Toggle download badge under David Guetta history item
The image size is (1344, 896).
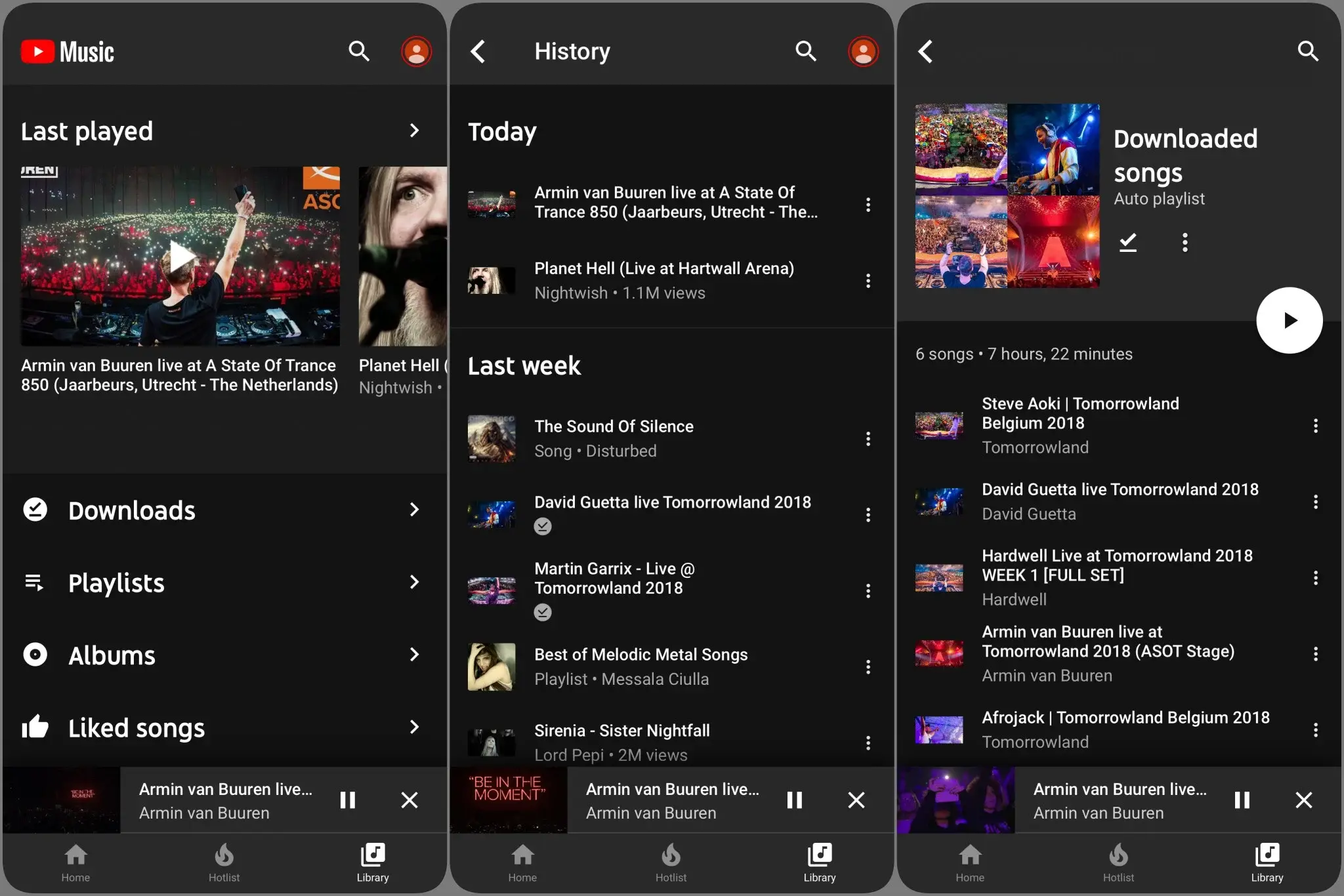pos(542,526)
